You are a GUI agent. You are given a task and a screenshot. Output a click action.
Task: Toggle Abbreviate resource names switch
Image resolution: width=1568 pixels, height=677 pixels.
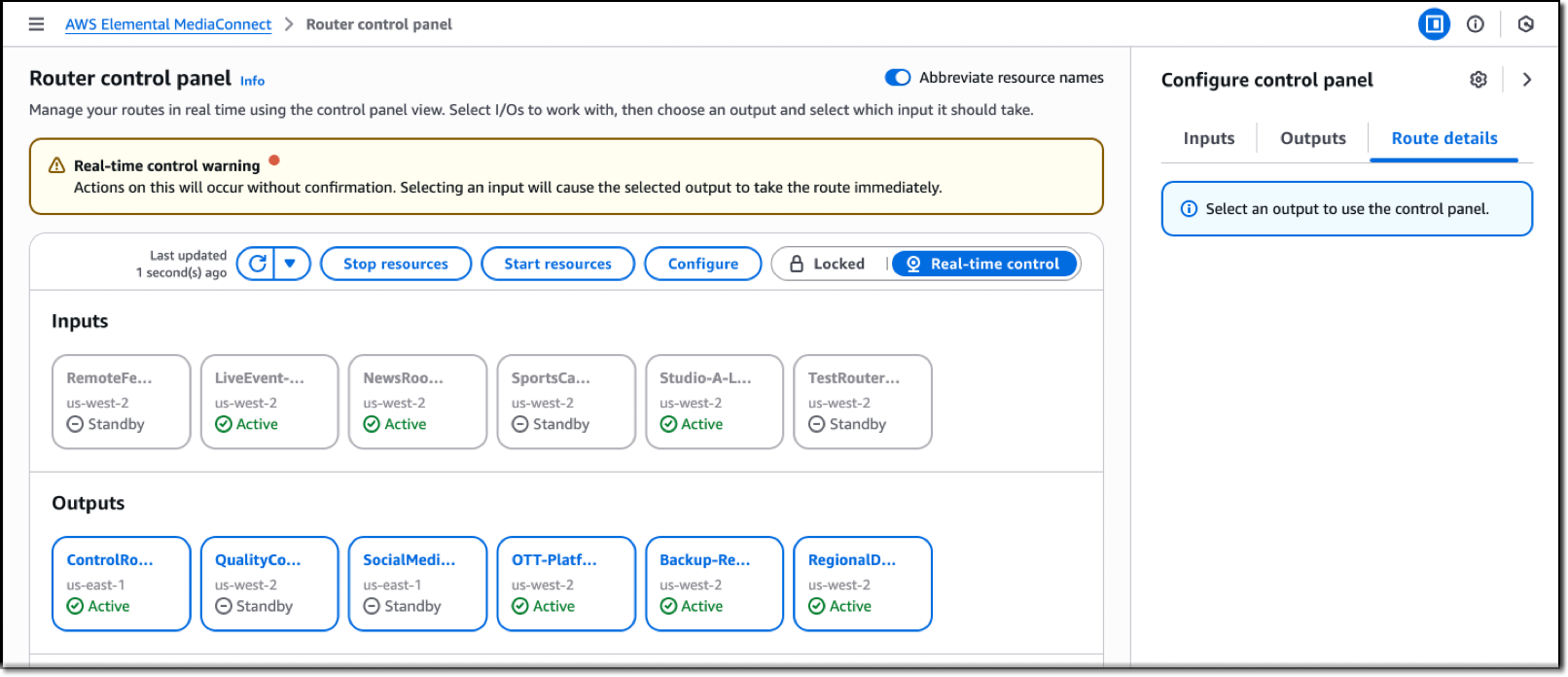point(897,78)
